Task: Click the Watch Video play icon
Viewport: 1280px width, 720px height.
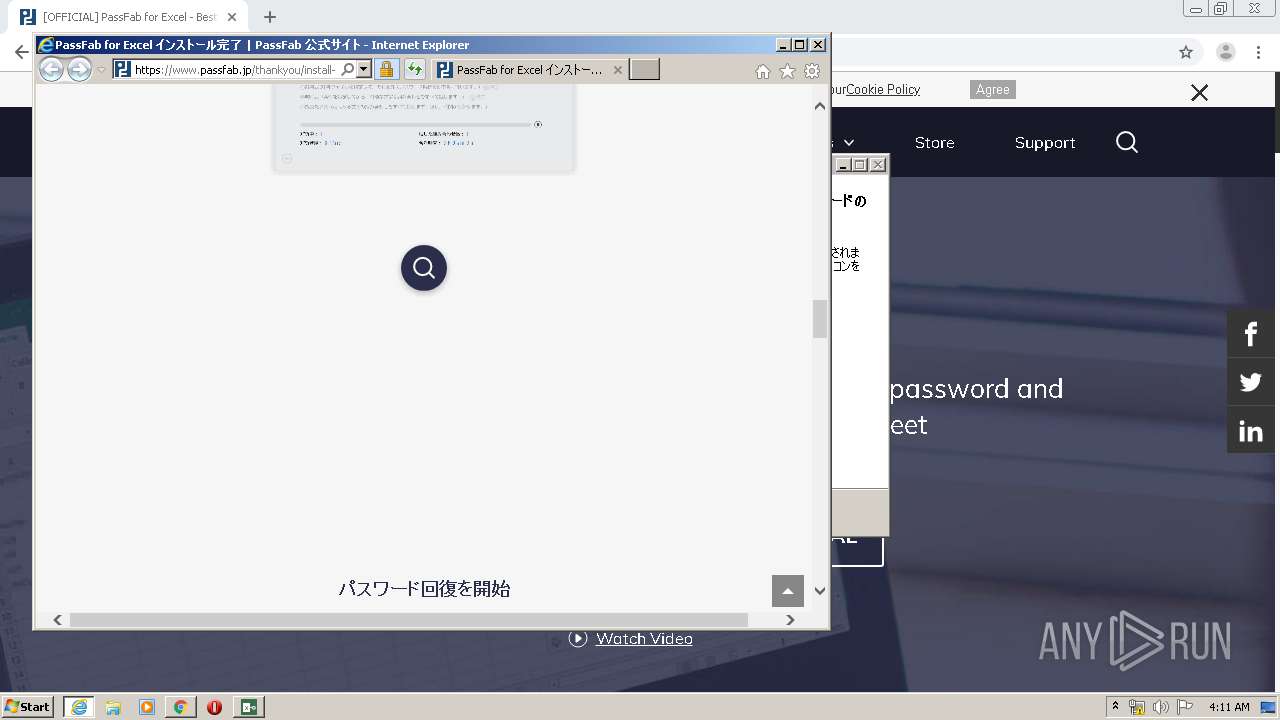Action: (x=578, y=639)
